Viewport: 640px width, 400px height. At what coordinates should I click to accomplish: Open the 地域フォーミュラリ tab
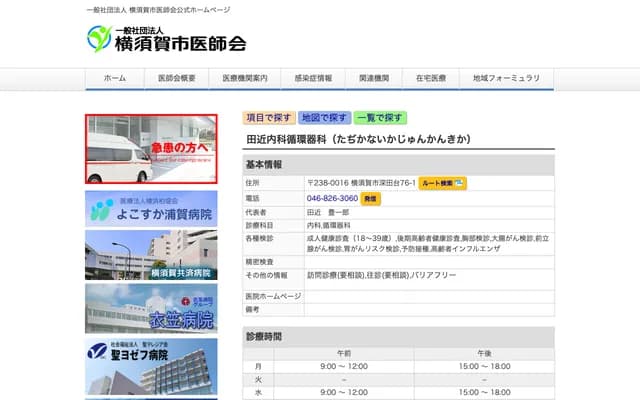point(506,78)
